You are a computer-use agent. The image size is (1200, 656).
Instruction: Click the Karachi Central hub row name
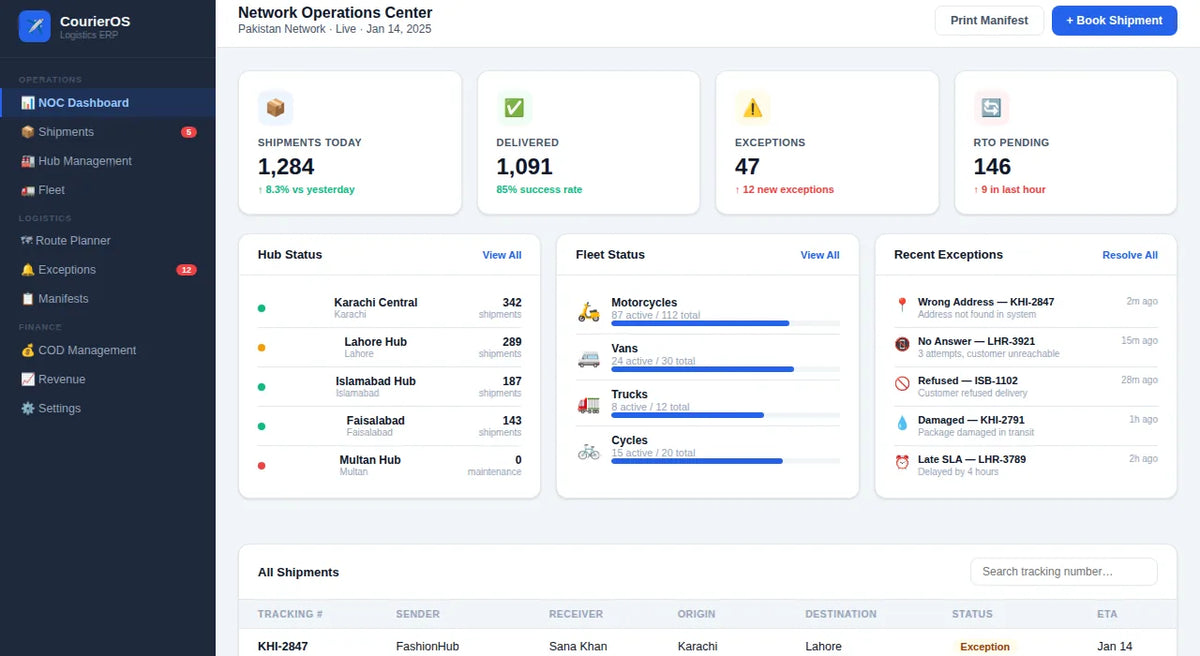point(376,303)
